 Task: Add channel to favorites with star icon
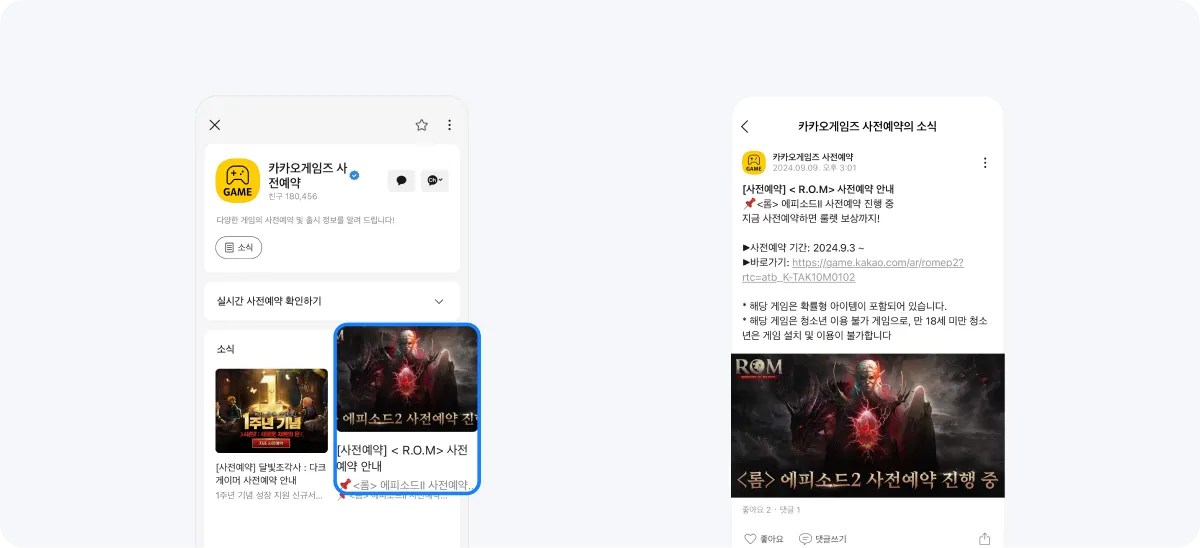click(x=422, y=125)
